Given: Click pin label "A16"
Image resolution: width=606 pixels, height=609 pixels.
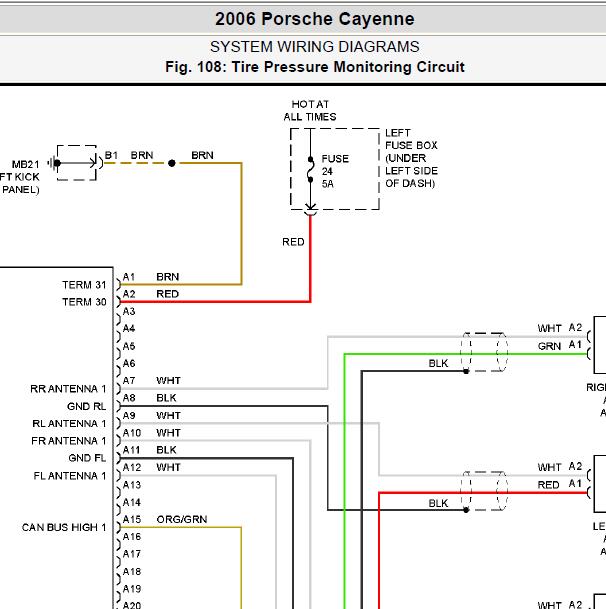Looking at the screenshot, I should [132, 537].
